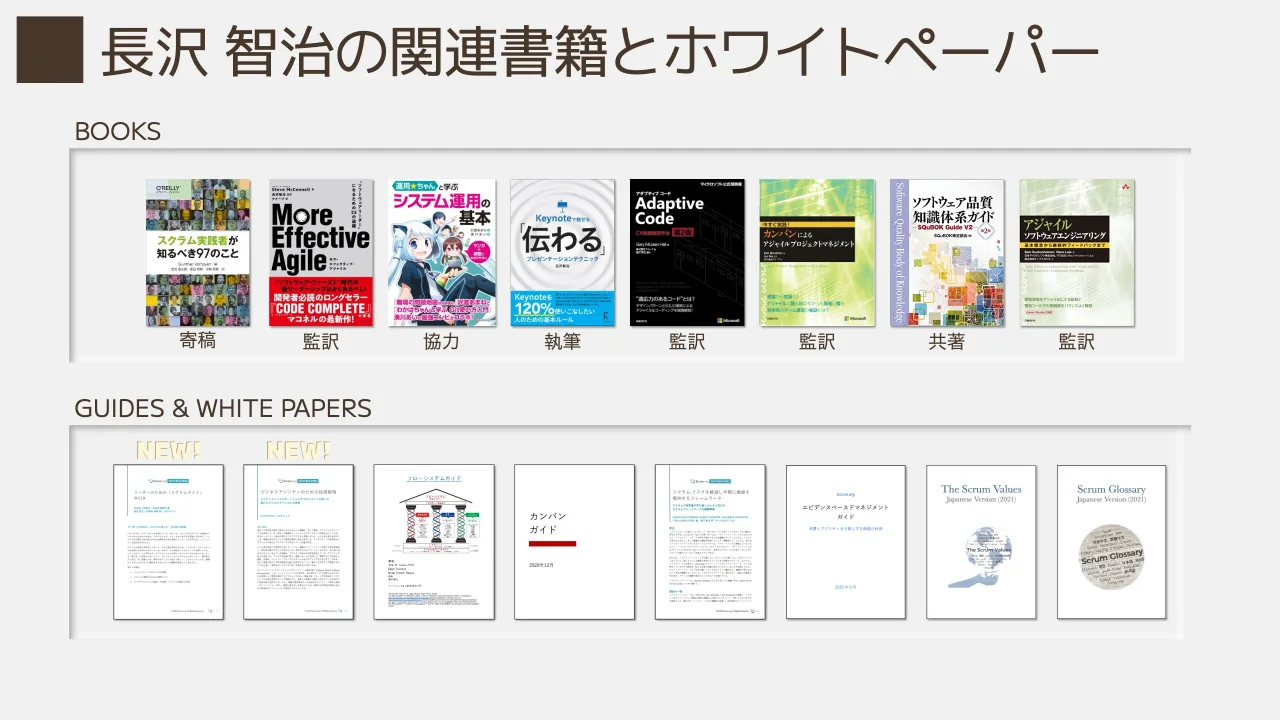Select the フローシステムガイド document with pillars diagram
The width and height of the screenshot is (1280, 720).
coord(434,542)
